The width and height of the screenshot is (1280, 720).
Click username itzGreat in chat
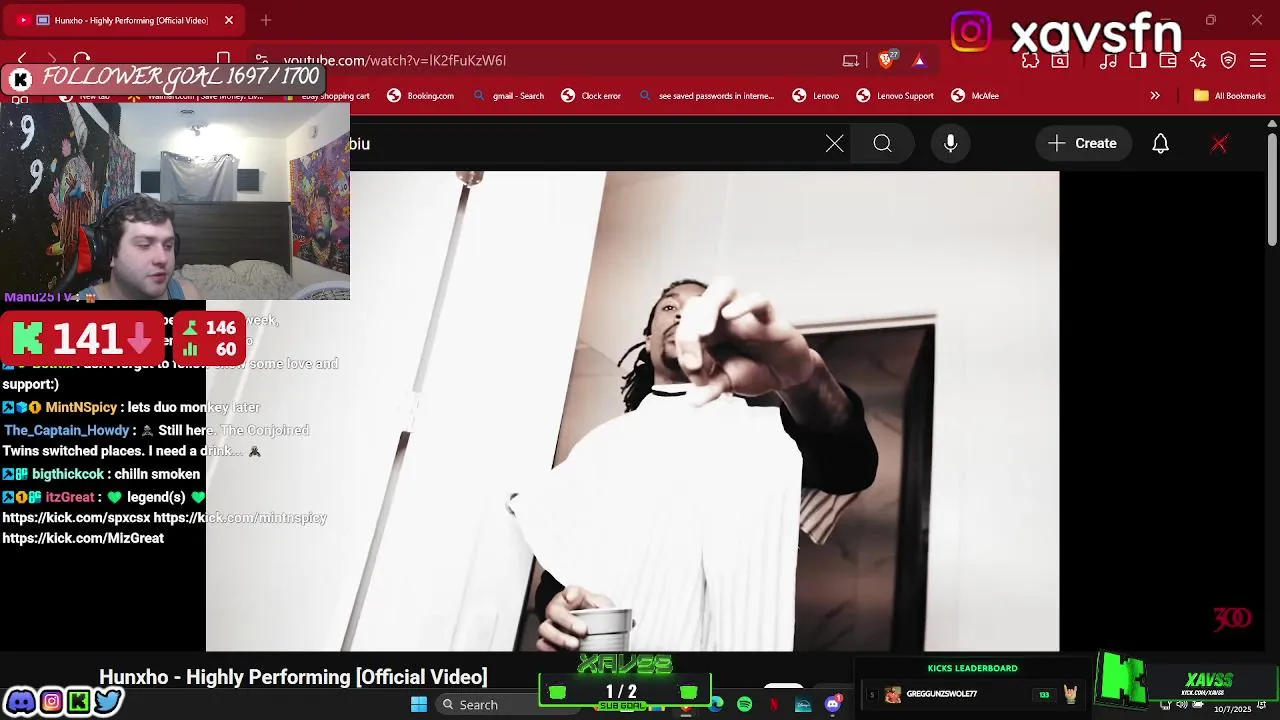(70, 497)
